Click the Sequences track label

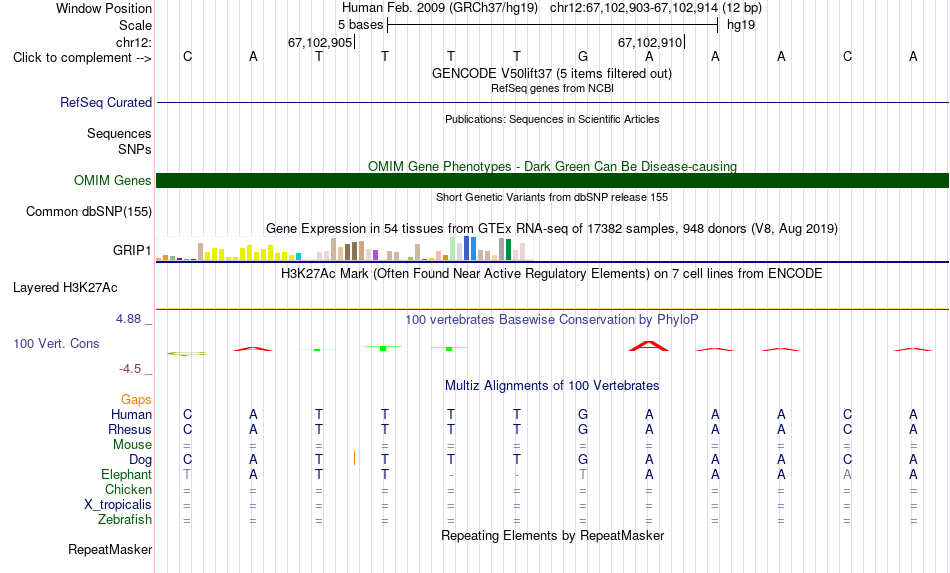pyautogui.click(x=119, y=133)
